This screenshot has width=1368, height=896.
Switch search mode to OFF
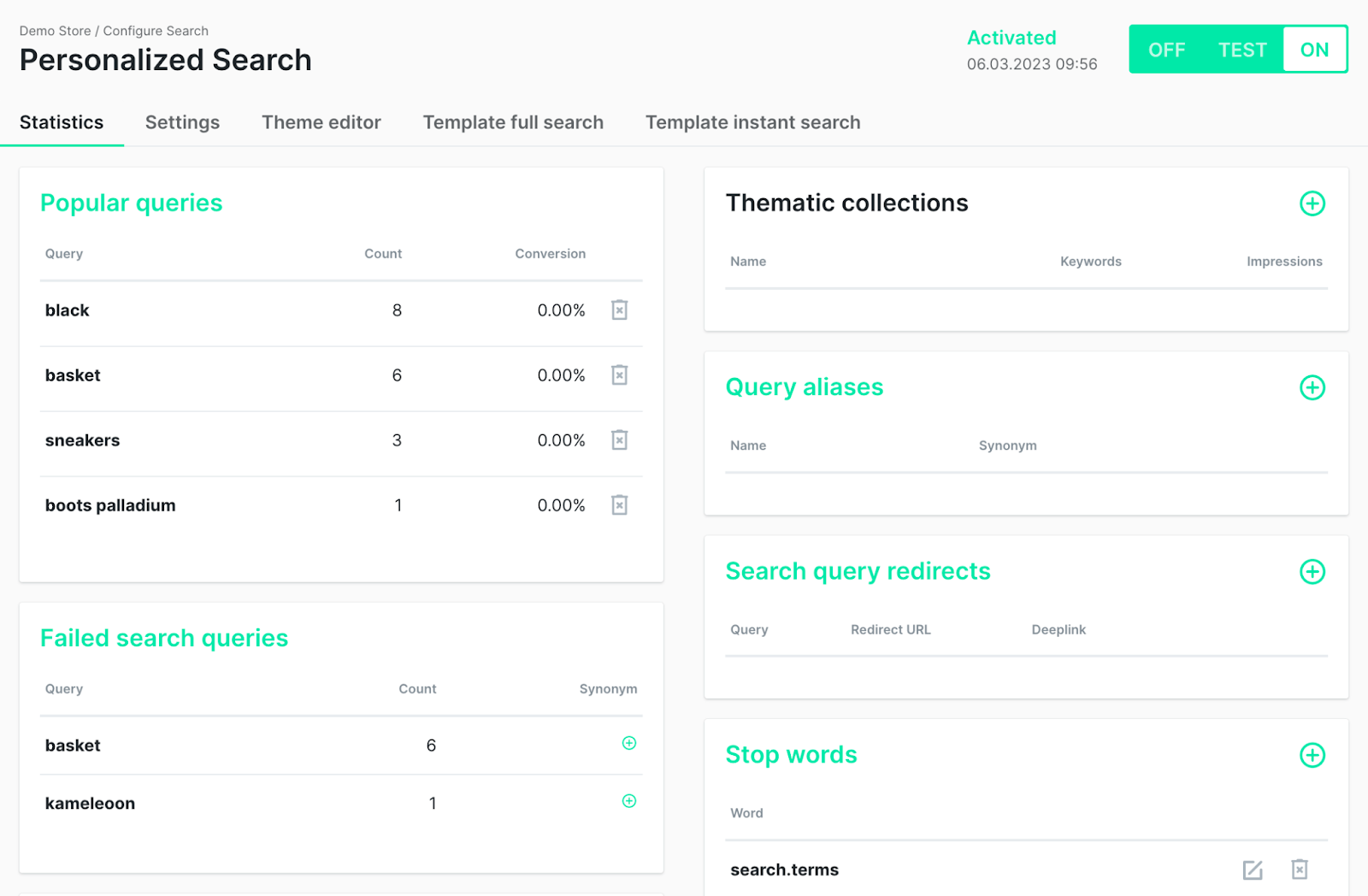(x=1166, y=50)
